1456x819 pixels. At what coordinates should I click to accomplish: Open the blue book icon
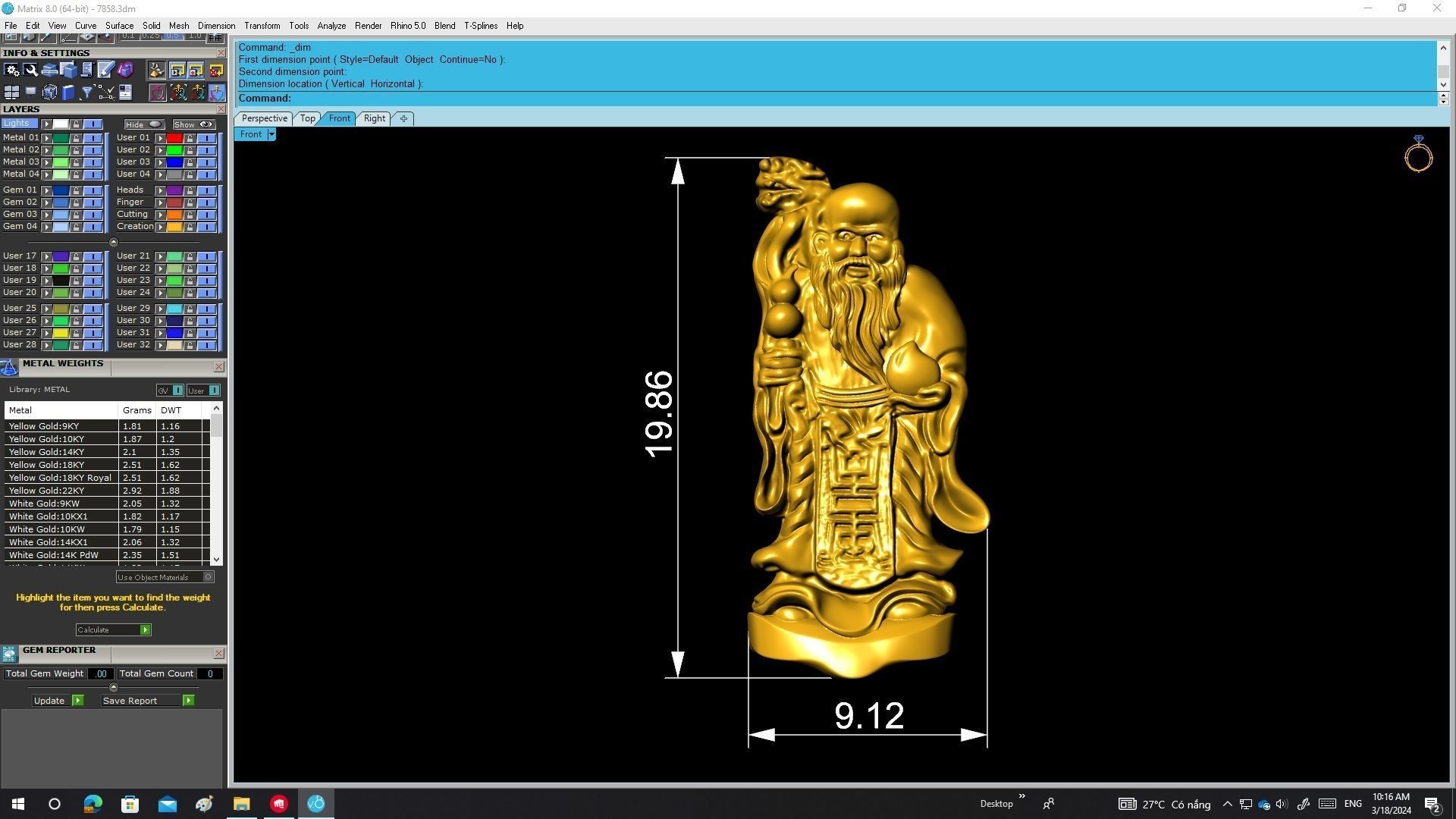(68, 93)
